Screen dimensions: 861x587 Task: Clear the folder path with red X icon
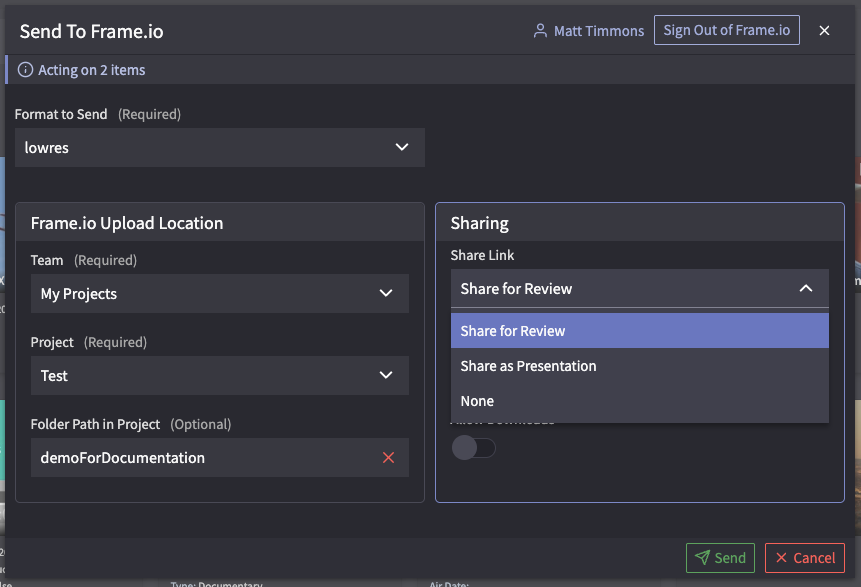pyautogui.click(x=388, y=457)
